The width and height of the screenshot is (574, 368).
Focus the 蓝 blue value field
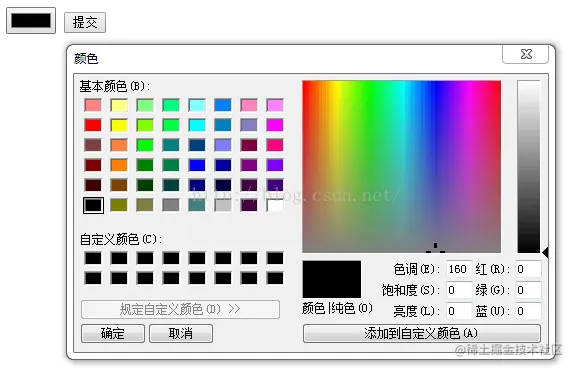528,311
